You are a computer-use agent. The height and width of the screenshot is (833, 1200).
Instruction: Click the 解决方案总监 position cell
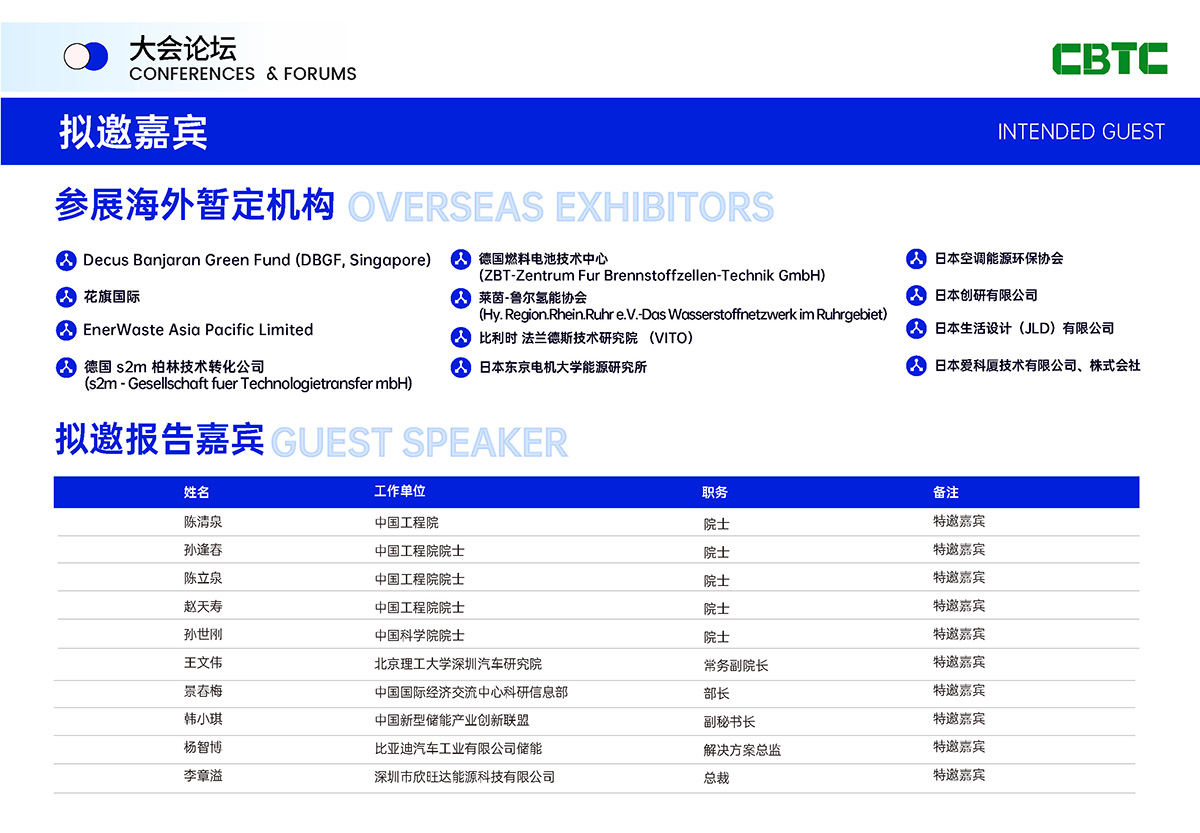pos(743,749)
